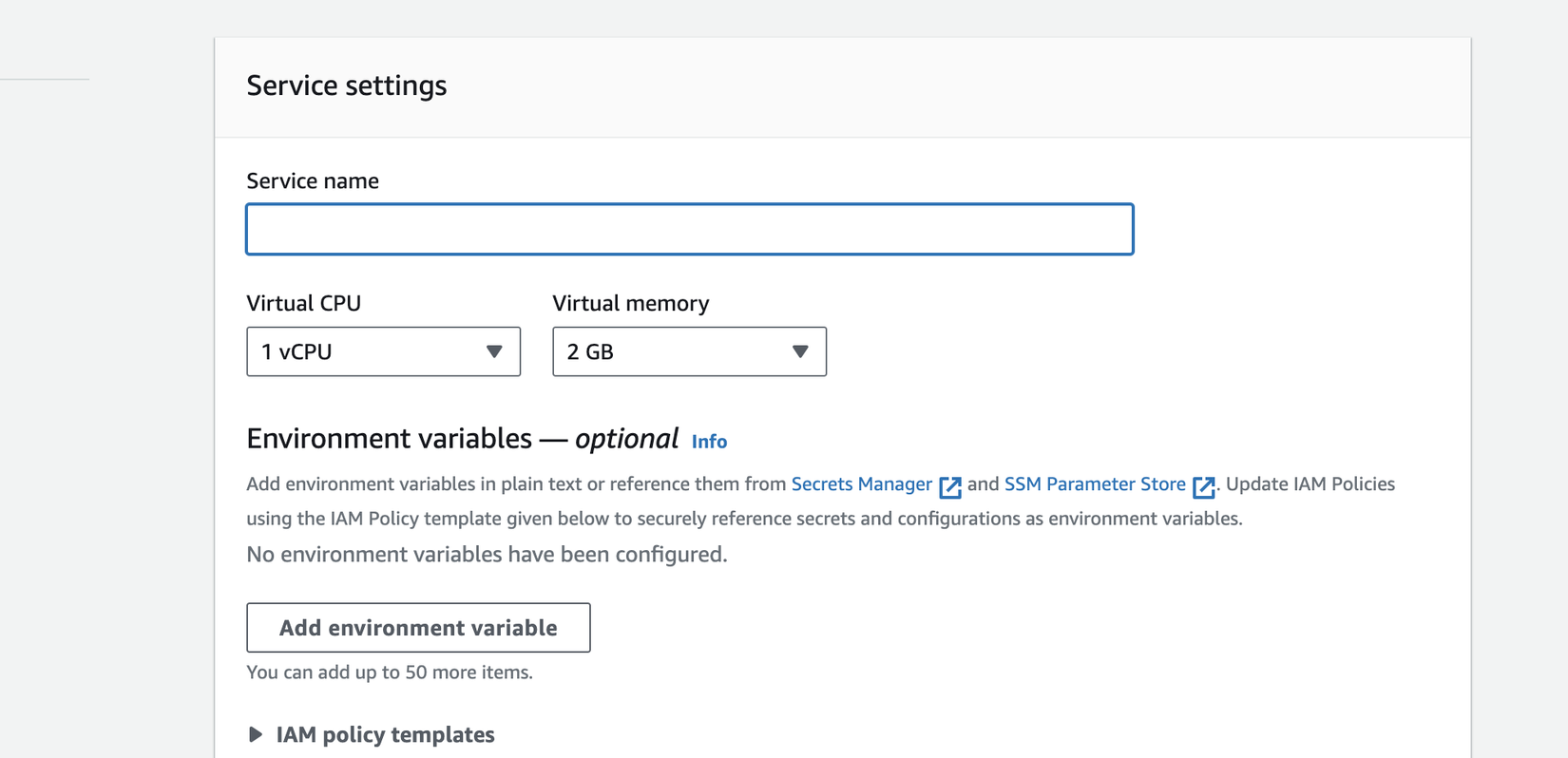The height and width of the screenshot is (758, 1568).
Task: Click the Virtual memory dropdown arrow
Action: coord(800,351)
